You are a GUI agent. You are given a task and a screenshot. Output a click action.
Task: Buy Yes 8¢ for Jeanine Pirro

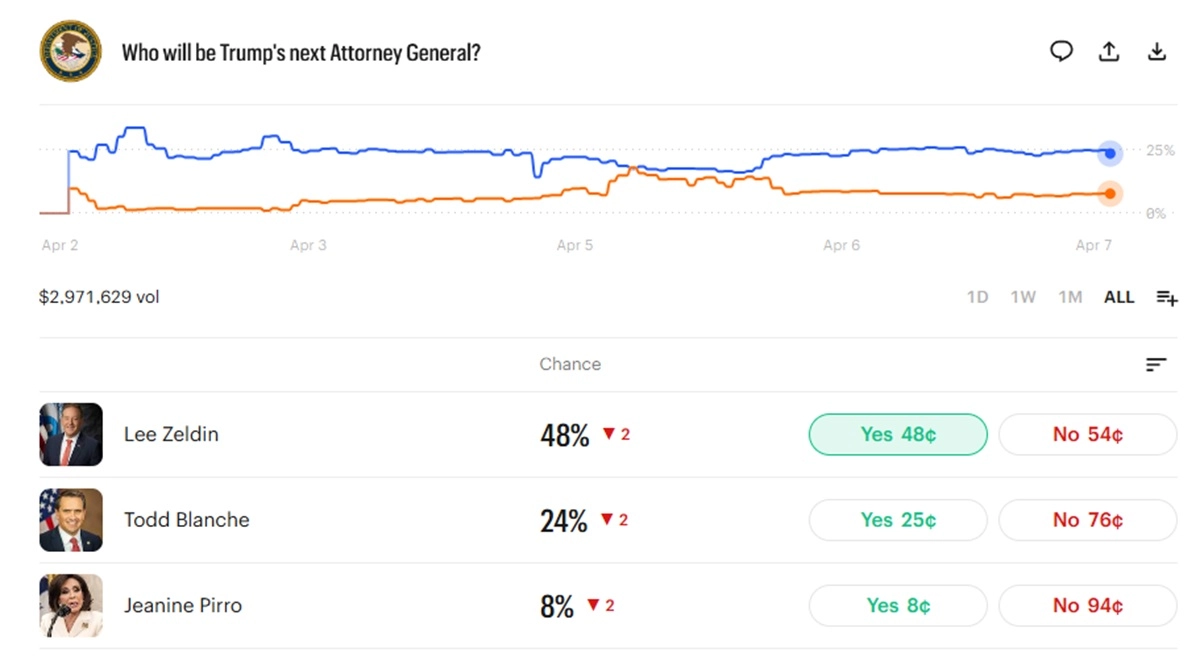[898, 606]
